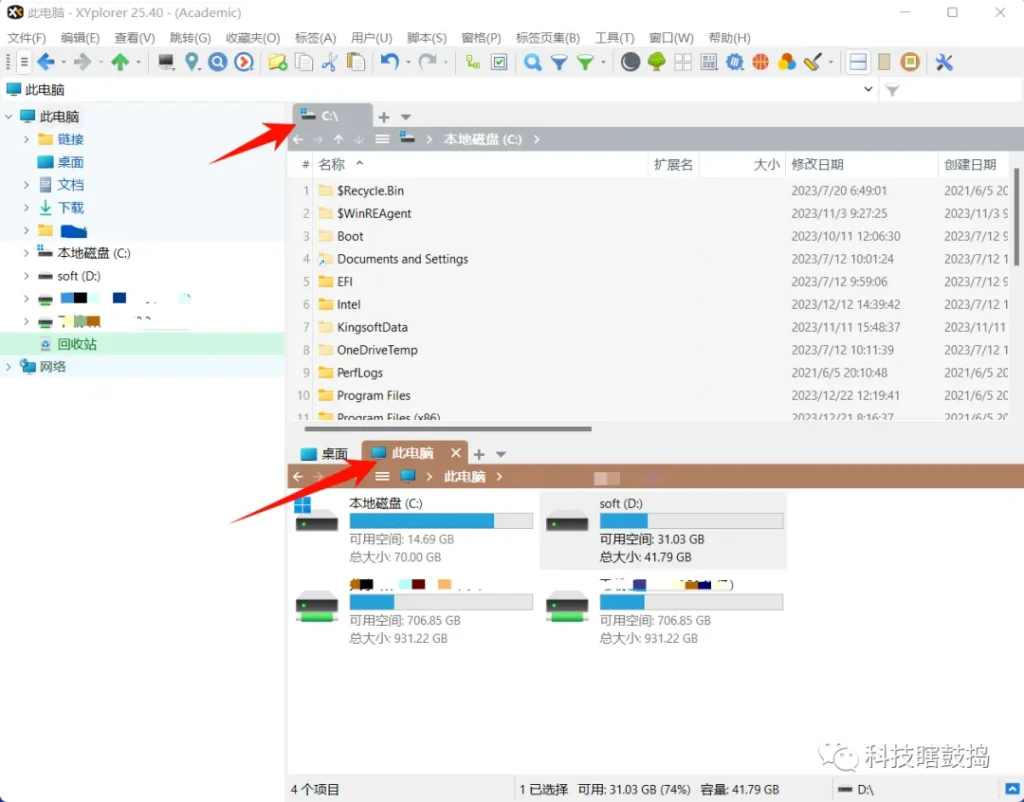Click the hotlist location pin icon
Screen dimensions: 1024x802
(191, 62)
